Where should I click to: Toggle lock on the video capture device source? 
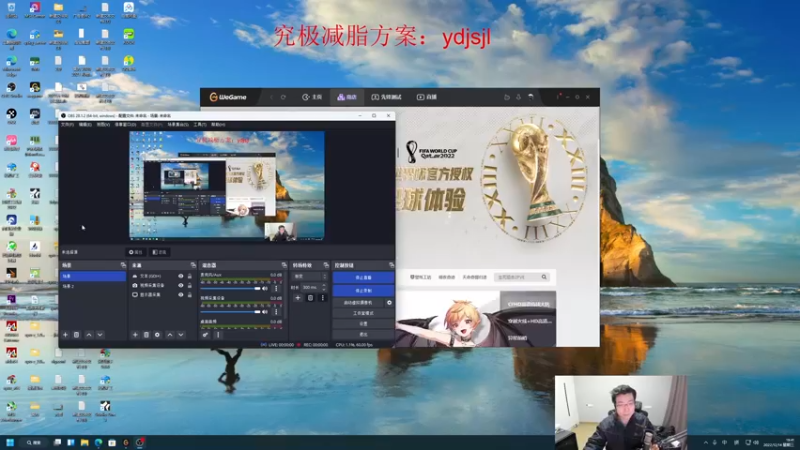point(189,285)
